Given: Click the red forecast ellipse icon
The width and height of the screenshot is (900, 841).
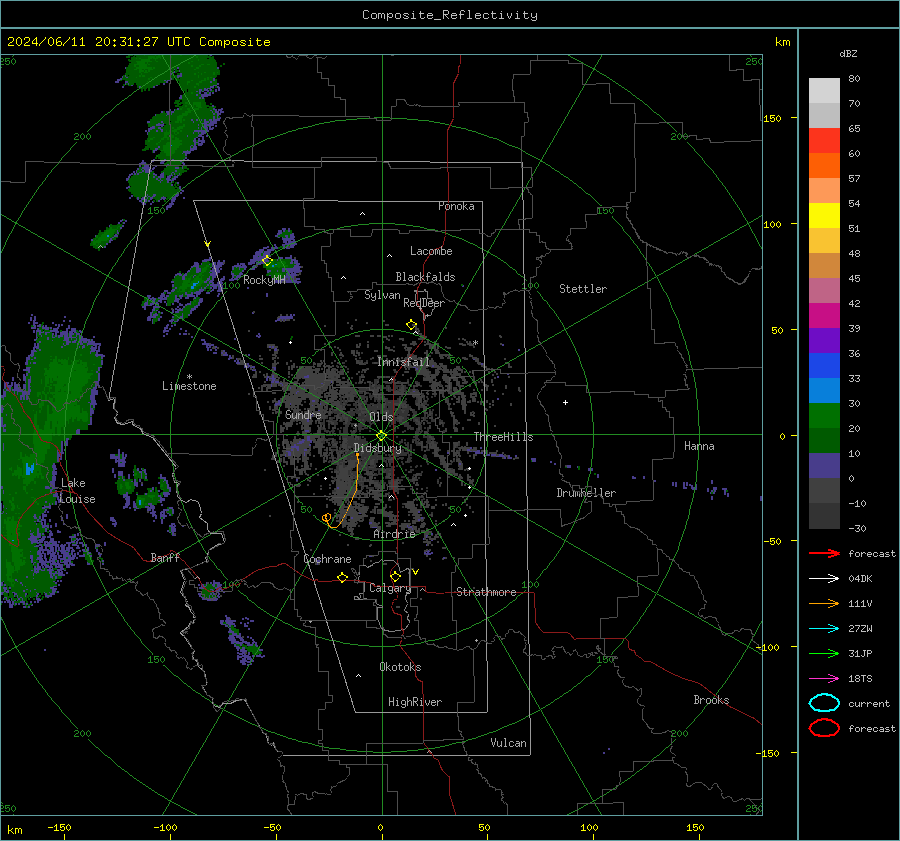Looking at the screenshot, I should coord(824,728).
